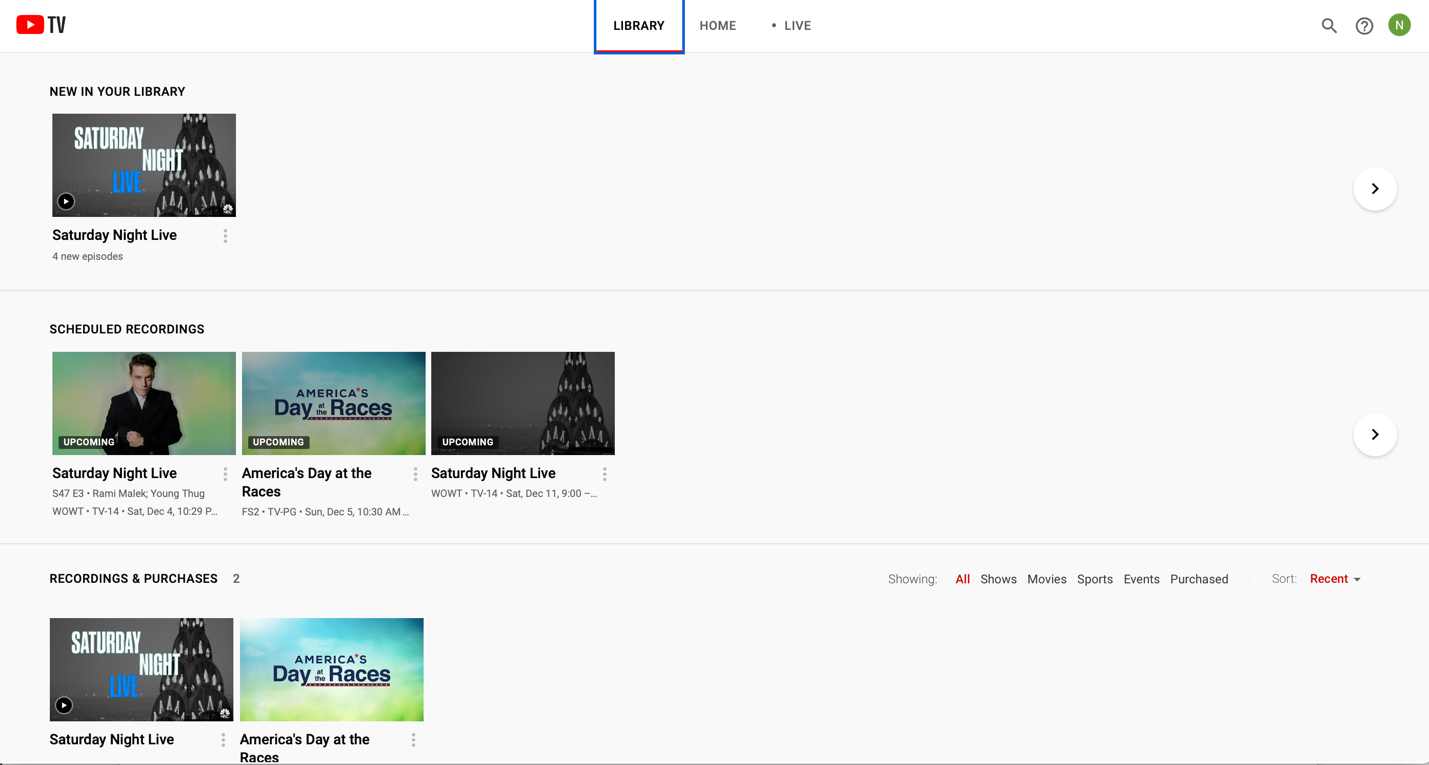
Task: Open options for recorded Saturday Night Live
Action: [223, 740]
